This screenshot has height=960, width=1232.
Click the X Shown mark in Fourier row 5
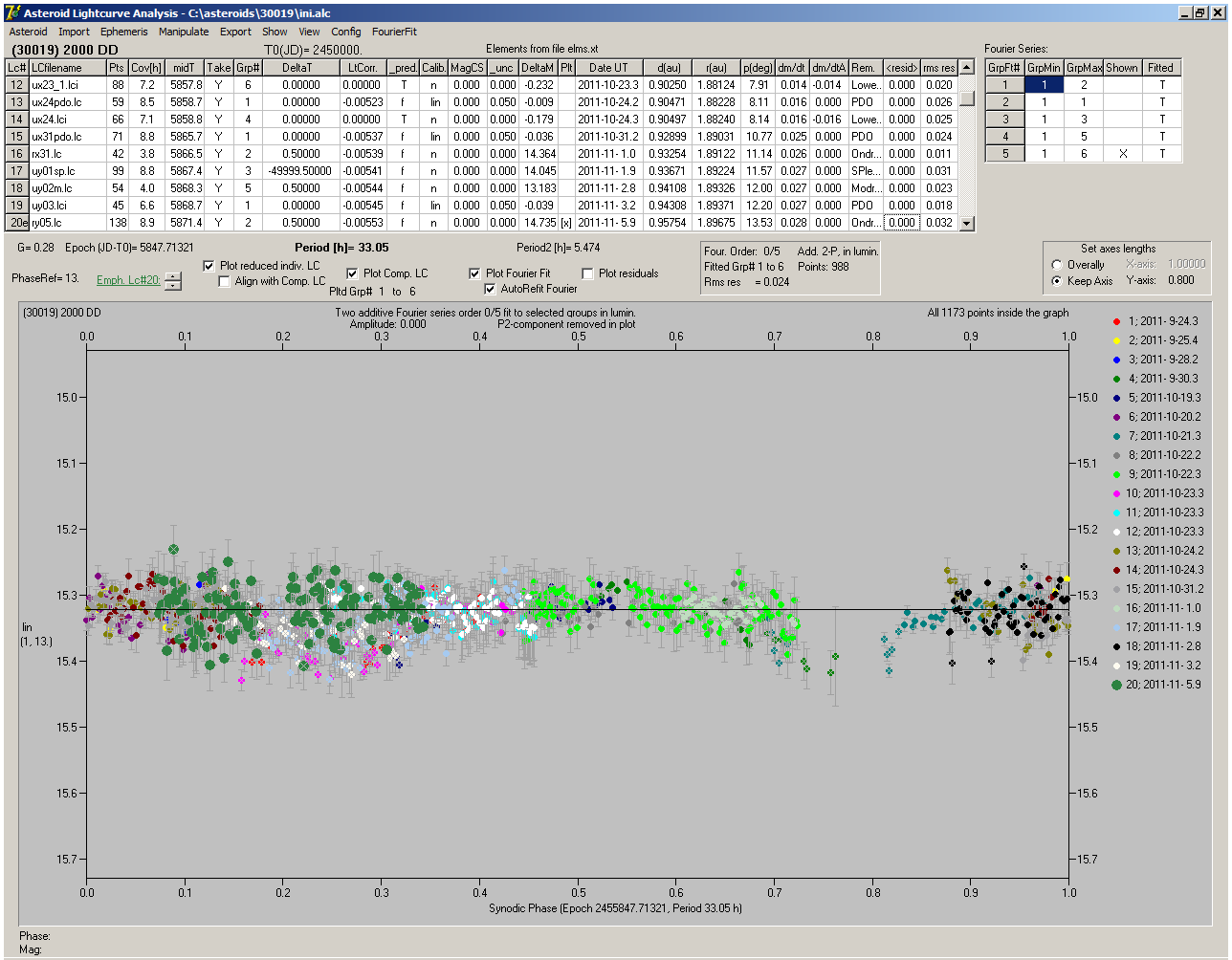[x=1122, y=154]
